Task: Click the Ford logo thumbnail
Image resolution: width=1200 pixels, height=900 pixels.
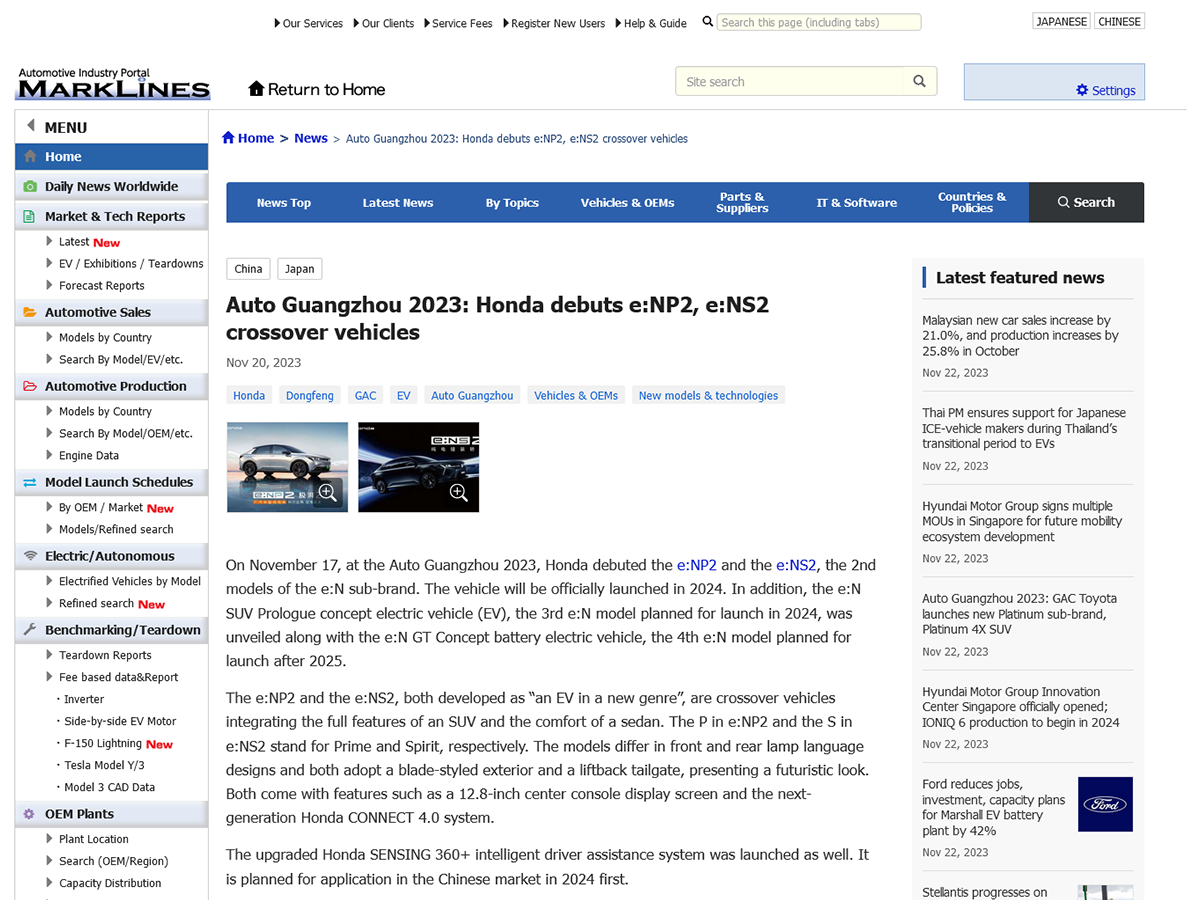Action: coord(1105,804)
